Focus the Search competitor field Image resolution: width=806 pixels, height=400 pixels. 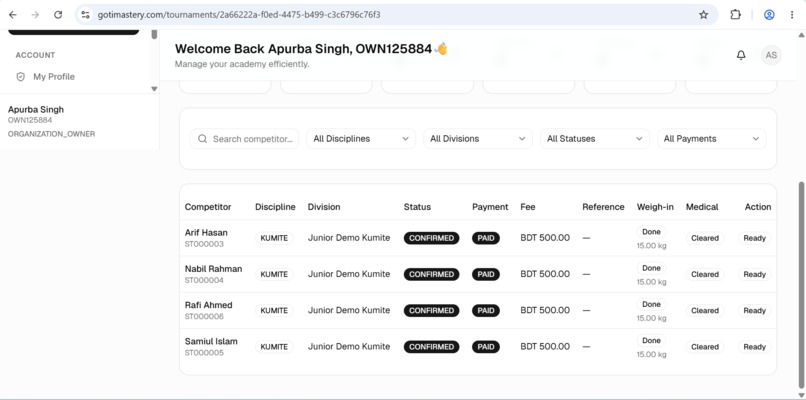pyautogui.click(x=244, y=139)
